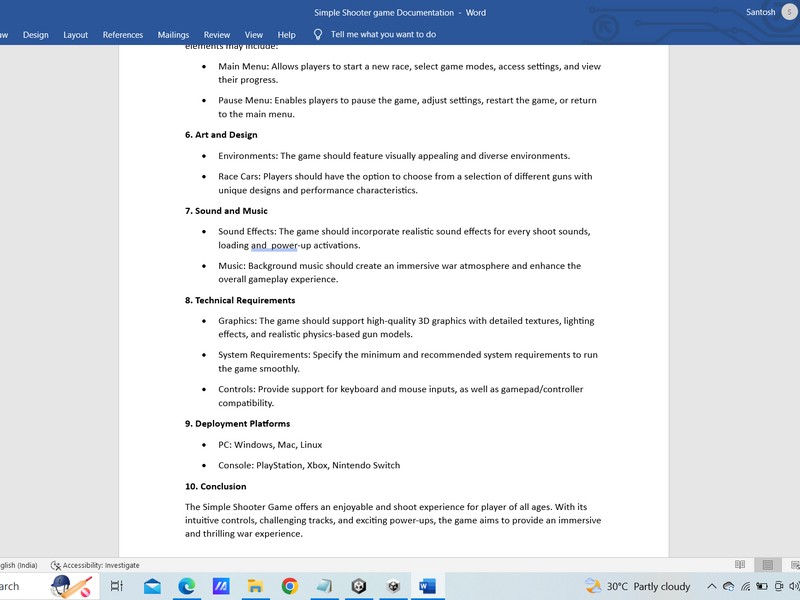Open the View ribbon tab

click(x=254, y=35)
